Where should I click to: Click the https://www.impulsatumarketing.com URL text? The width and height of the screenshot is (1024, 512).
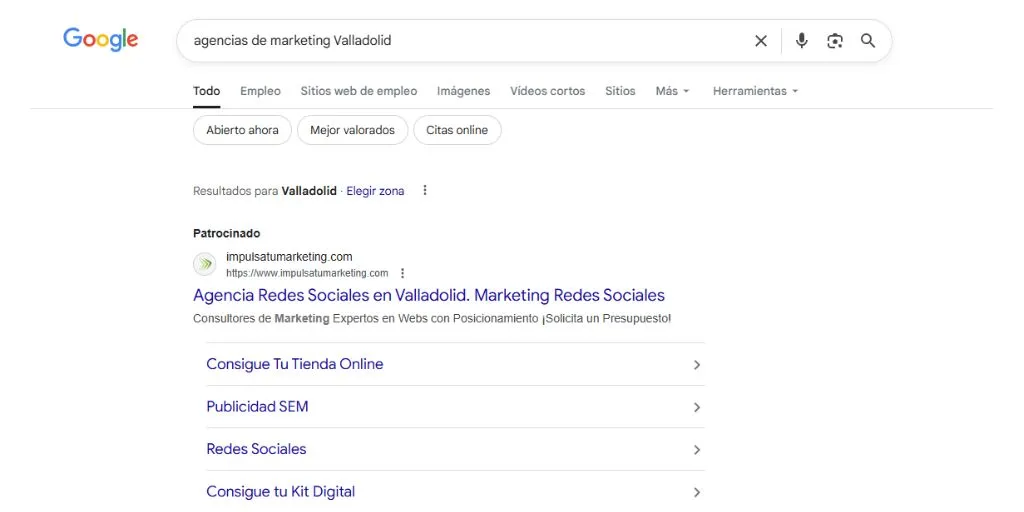(307, 273)
